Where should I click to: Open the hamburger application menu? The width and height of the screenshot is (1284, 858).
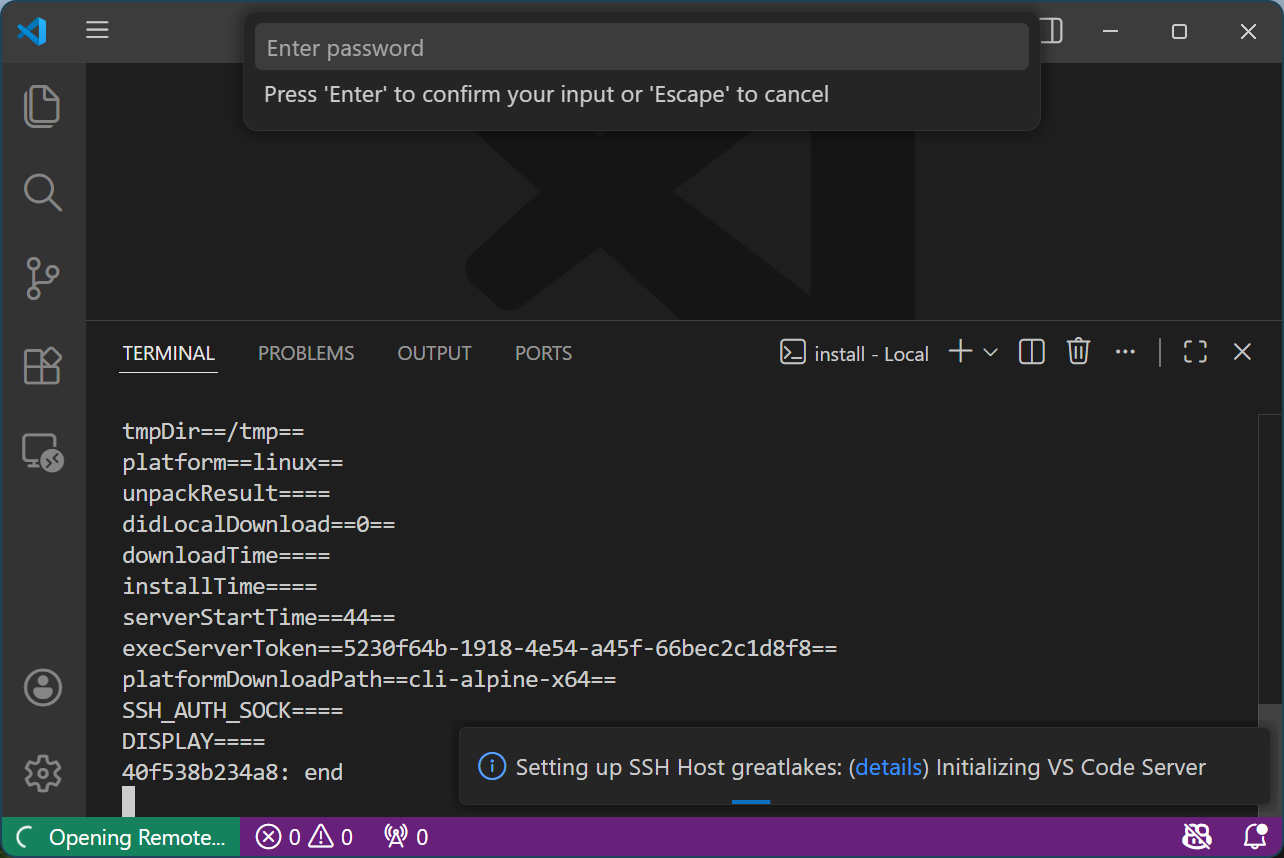click(x=97, y=30)
